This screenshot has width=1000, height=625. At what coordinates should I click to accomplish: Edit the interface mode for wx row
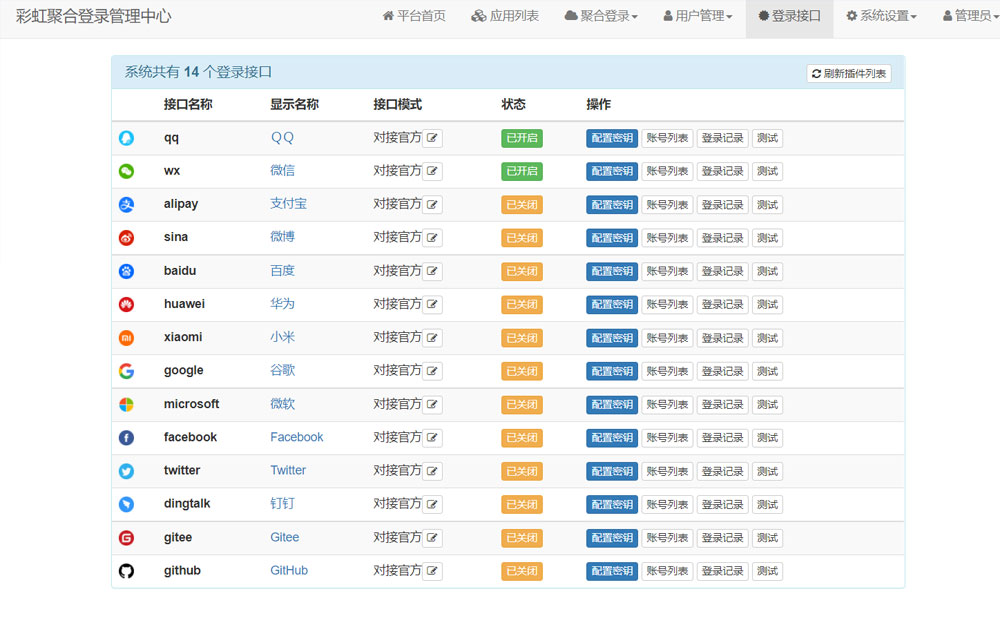[x=432, y=171]
